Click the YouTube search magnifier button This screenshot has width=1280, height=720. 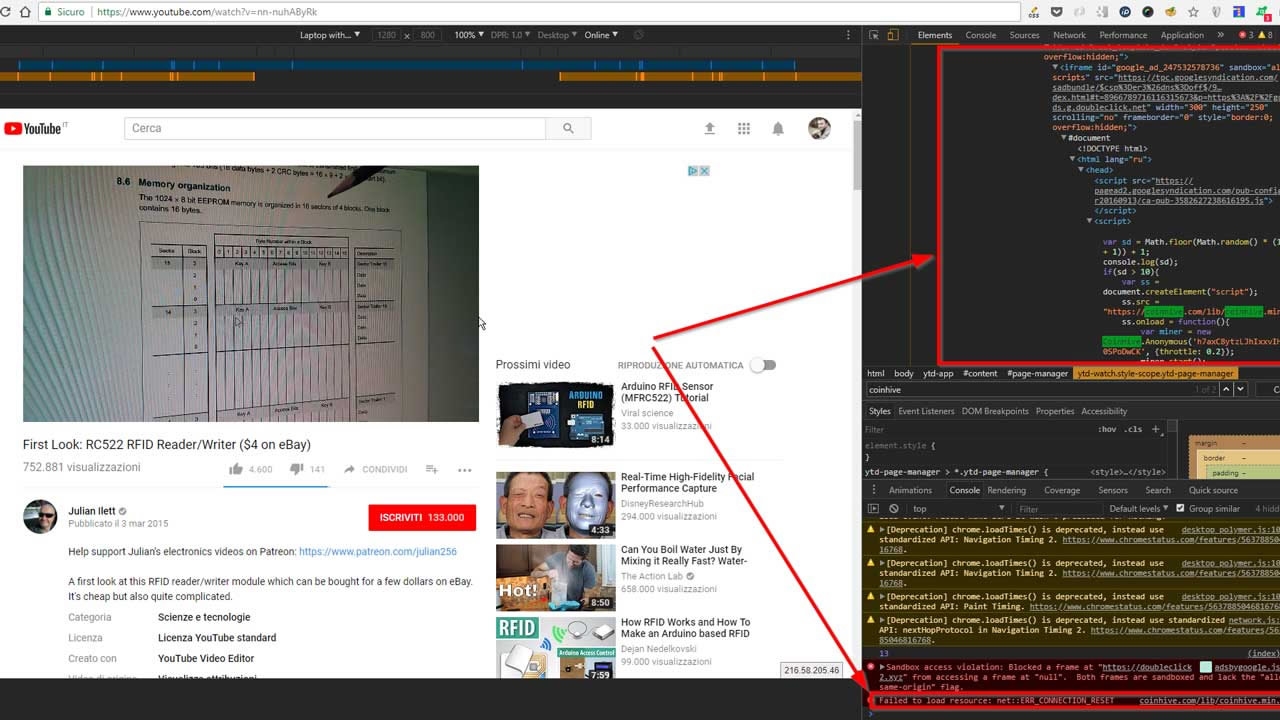point(568,128)
